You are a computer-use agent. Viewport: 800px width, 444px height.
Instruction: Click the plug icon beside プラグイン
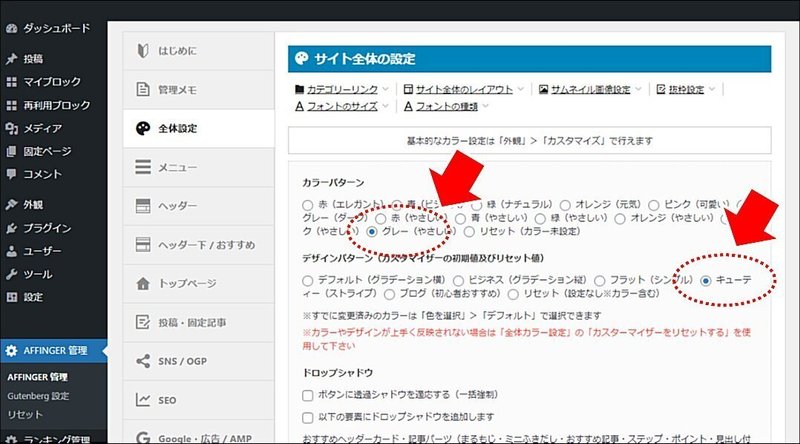[x=12, y=228]
